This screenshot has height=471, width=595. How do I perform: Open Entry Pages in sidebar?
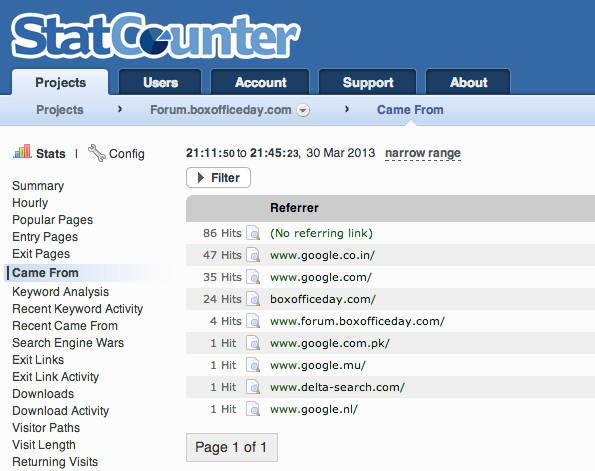[x=45, y=237]
